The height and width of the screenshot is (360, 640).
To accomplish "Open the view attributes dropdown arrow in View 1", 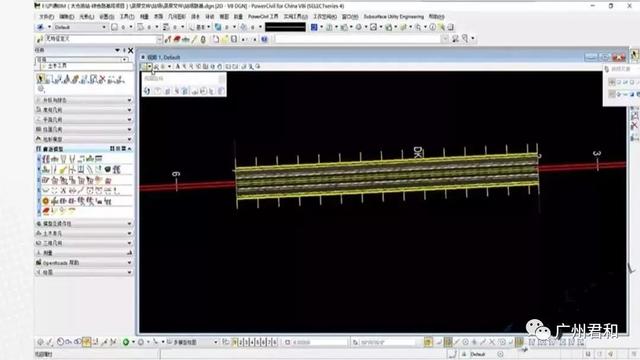I will (150, 67).
